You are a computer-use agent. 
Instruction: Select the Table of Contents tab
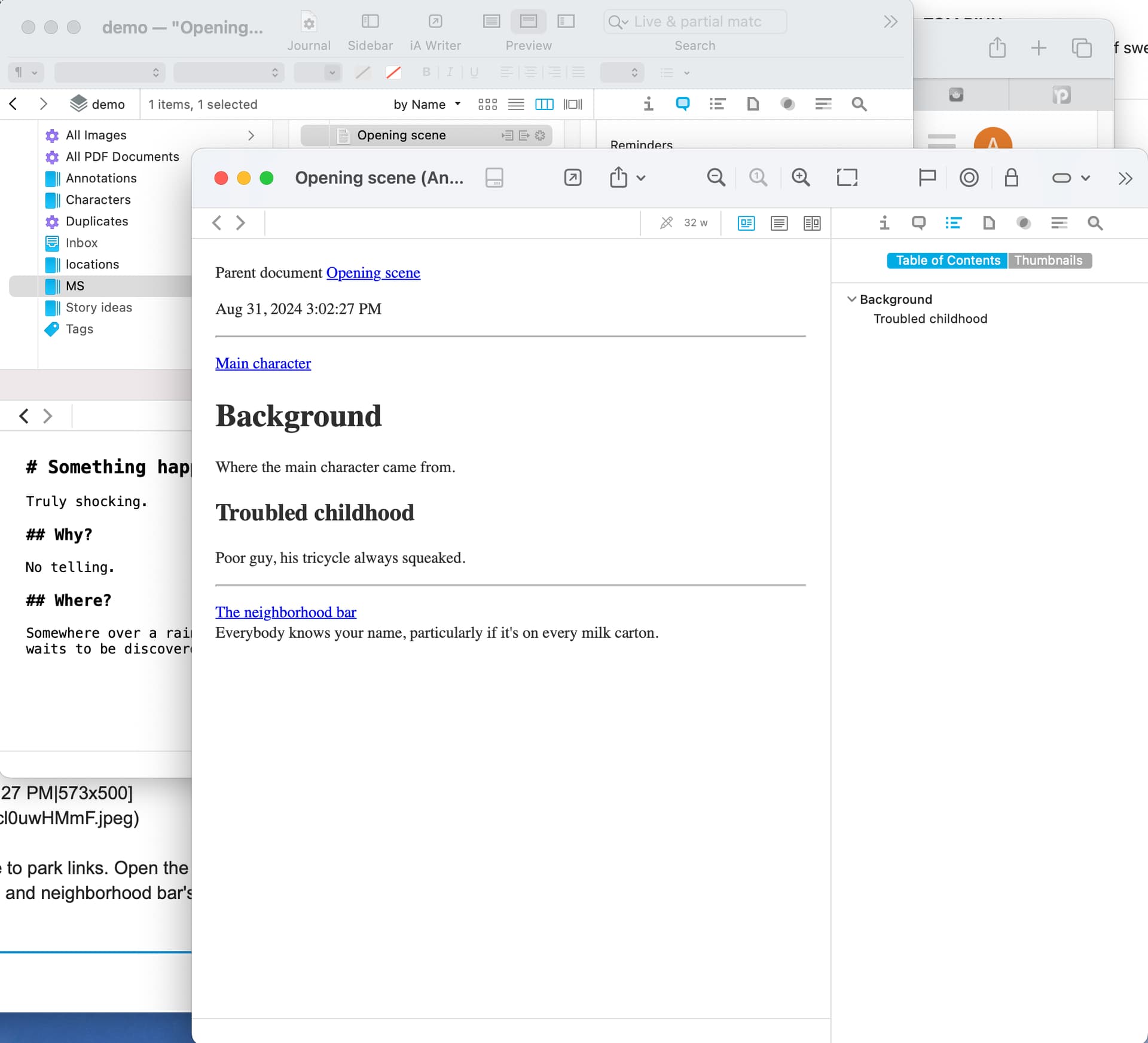pos(947,260)
